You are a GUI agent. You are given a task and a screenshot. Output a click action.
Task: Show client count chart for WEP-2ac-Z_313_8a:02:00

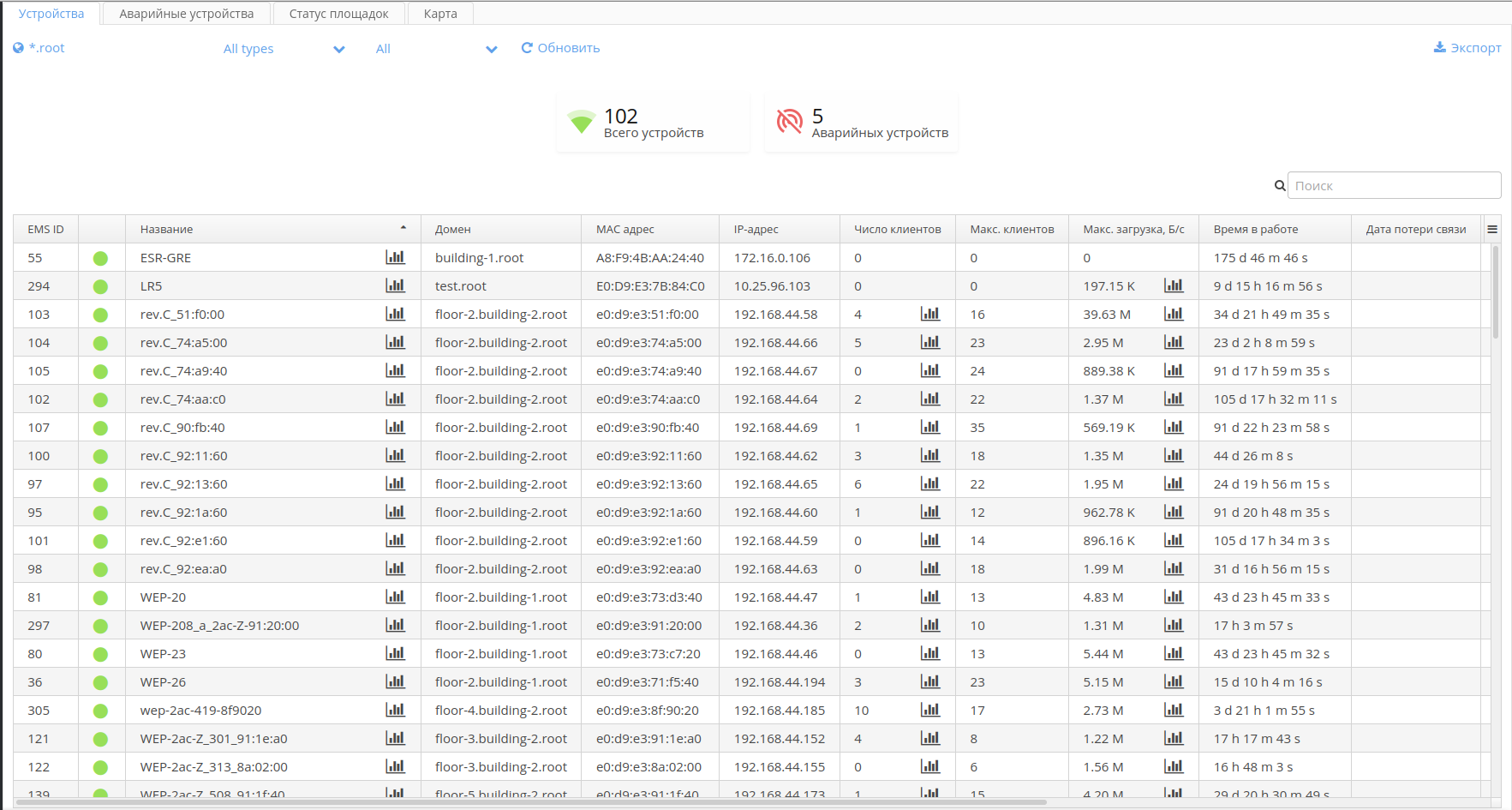[930, 766]
